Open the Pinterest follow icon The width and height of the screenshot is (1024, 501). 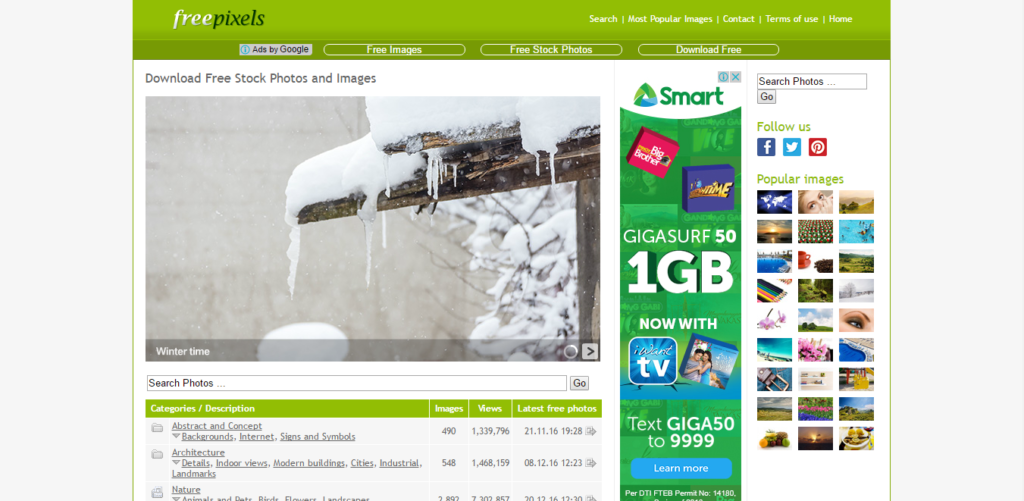[x=818, y=147]
